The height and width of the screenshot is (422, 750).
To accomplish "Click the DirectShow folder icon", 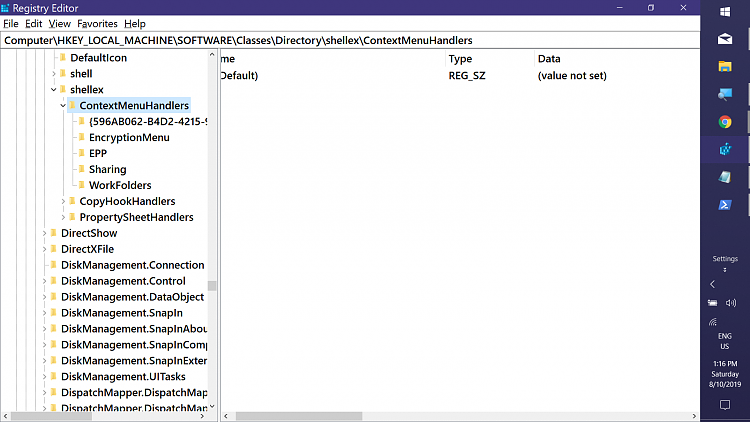I will (54, 233).
